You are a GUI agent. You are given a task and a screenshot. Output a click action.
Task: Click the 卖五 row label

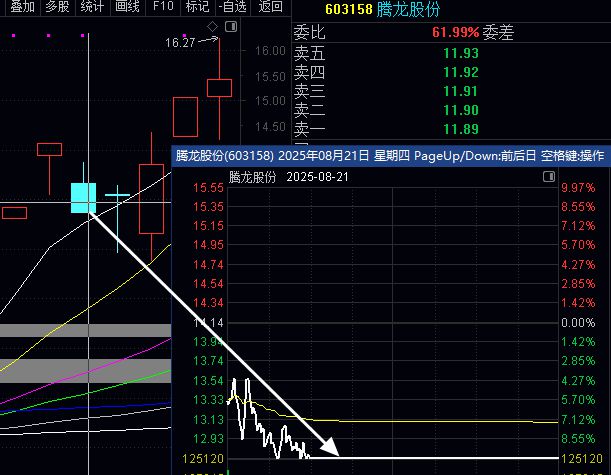point(309,53)
